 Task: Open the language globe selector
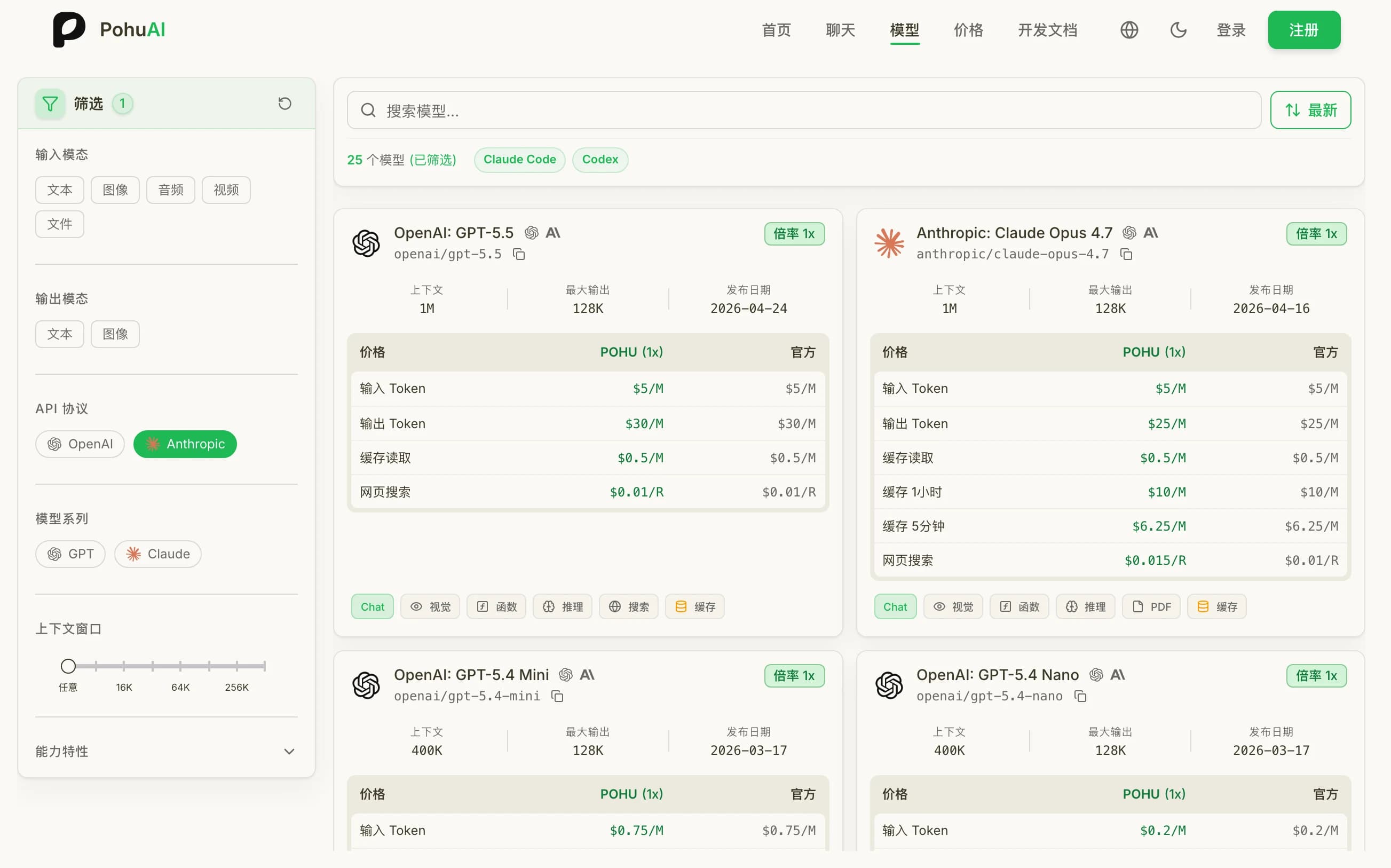coord(1129,30)
